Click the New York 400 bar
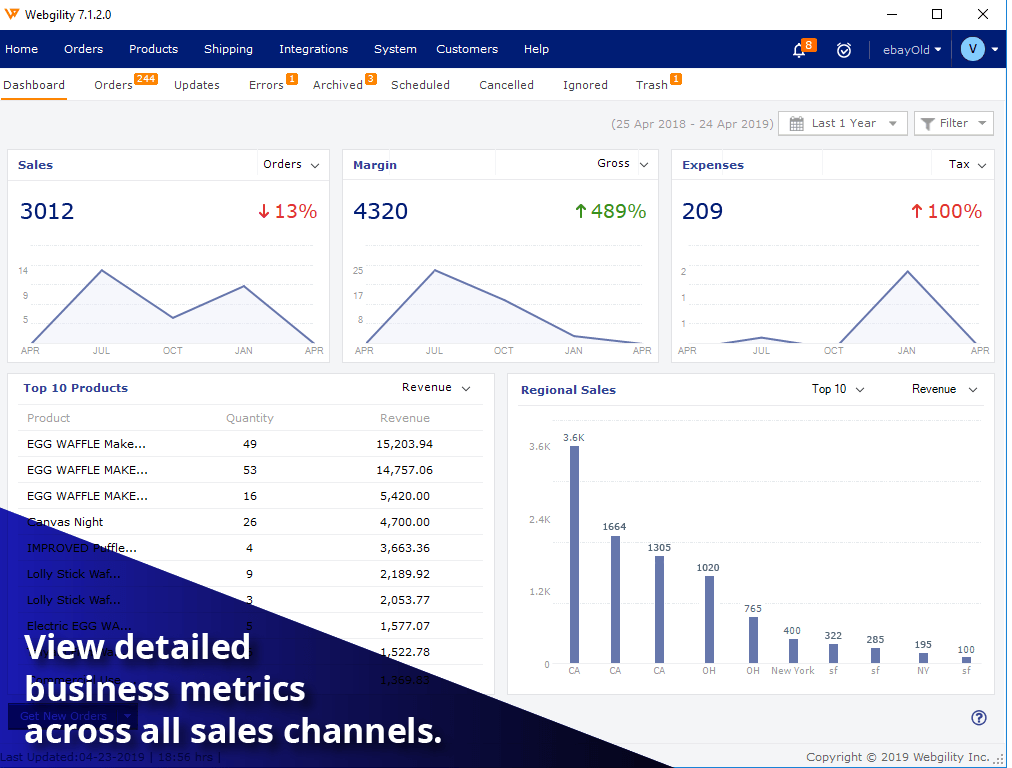1012x768 pixels. click(x=793, y=651)
